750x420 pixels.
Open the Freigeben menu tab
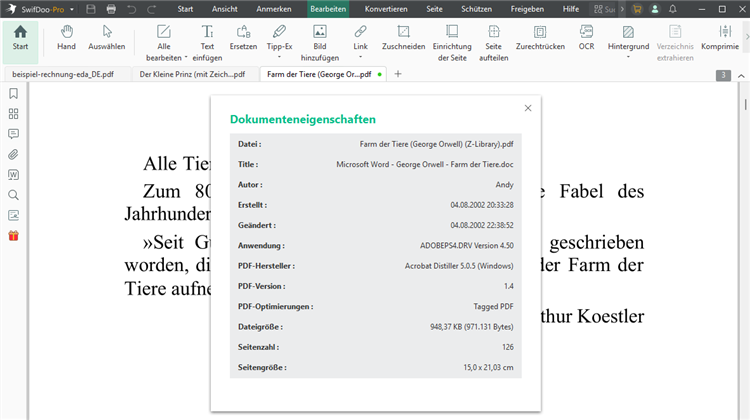[x=527, y=9]
